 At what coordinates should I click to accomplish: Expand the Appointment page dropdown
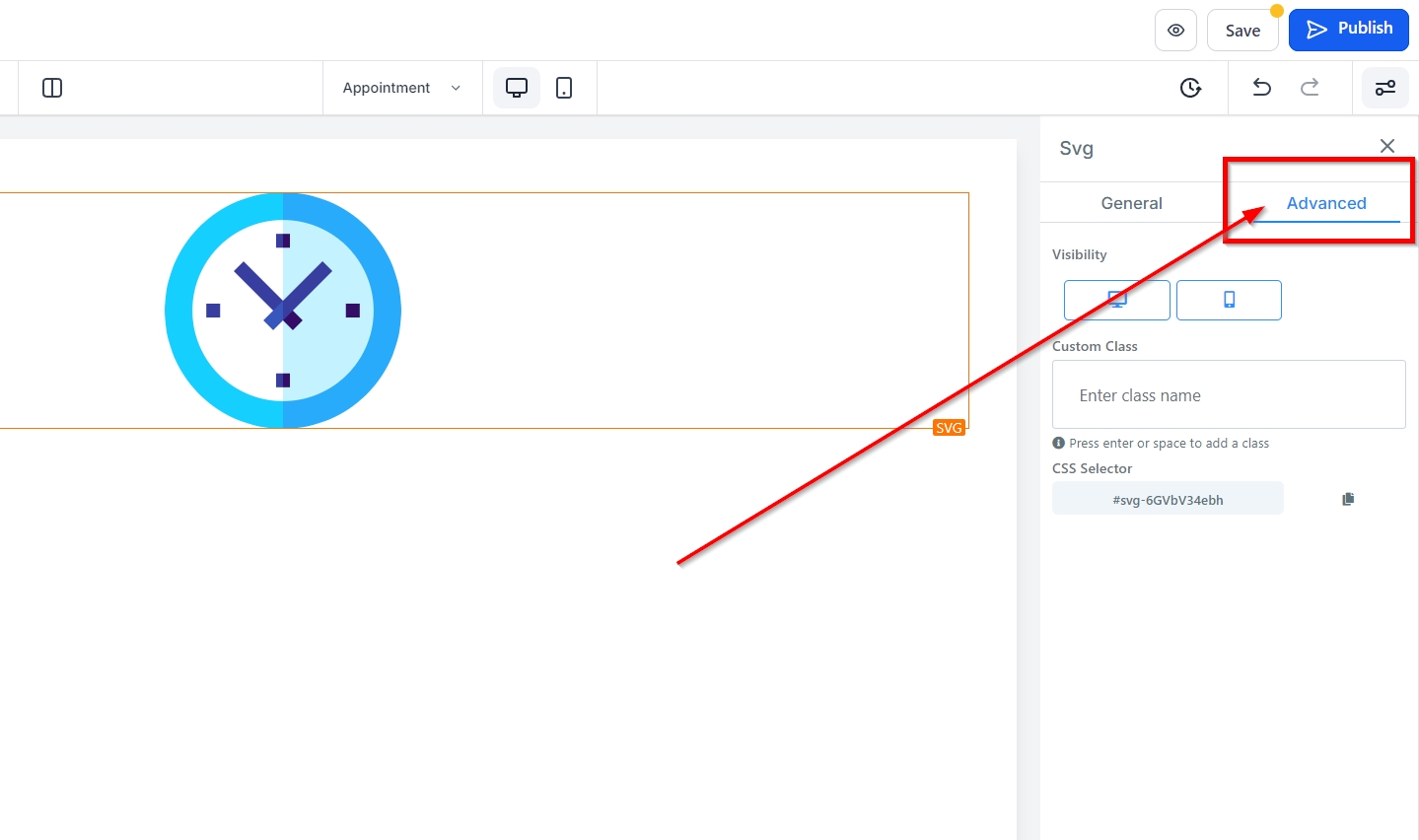[x=401, y=88]
